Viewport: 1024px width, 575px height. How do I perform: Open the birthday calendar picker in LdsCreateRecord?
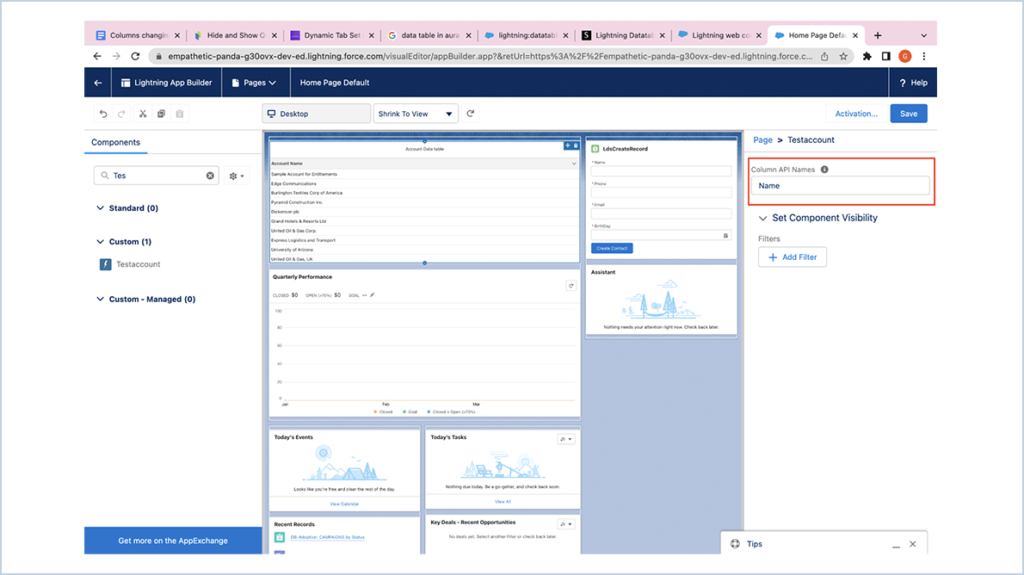726,235
